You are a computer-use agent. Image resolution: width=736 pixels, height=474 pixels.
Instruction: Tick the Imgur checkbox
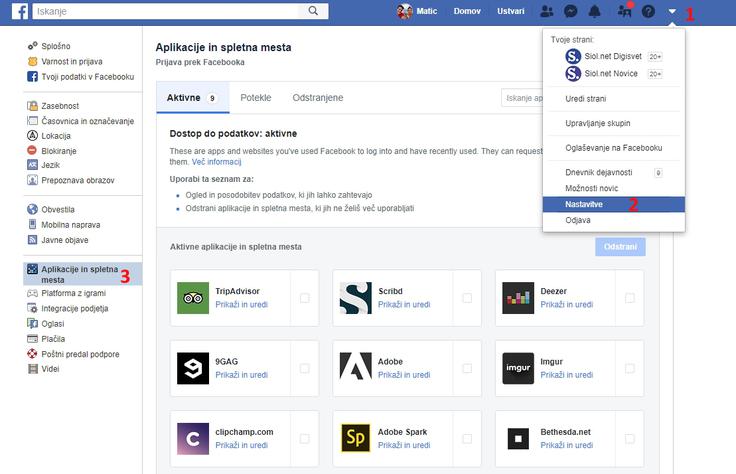pyautogui.click(x=629, y=368)
